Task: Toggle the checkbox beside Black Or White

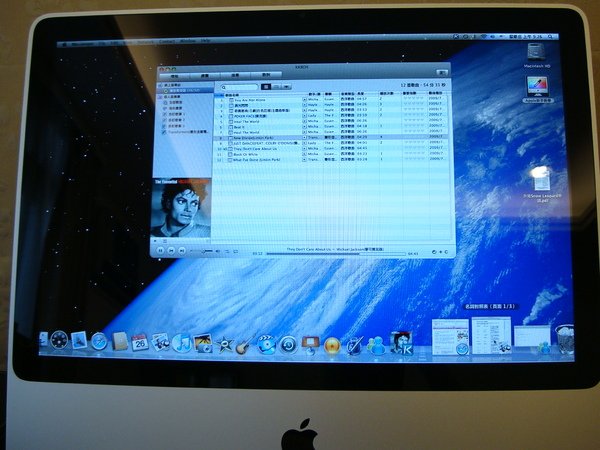Action: (x=230, y=155)
